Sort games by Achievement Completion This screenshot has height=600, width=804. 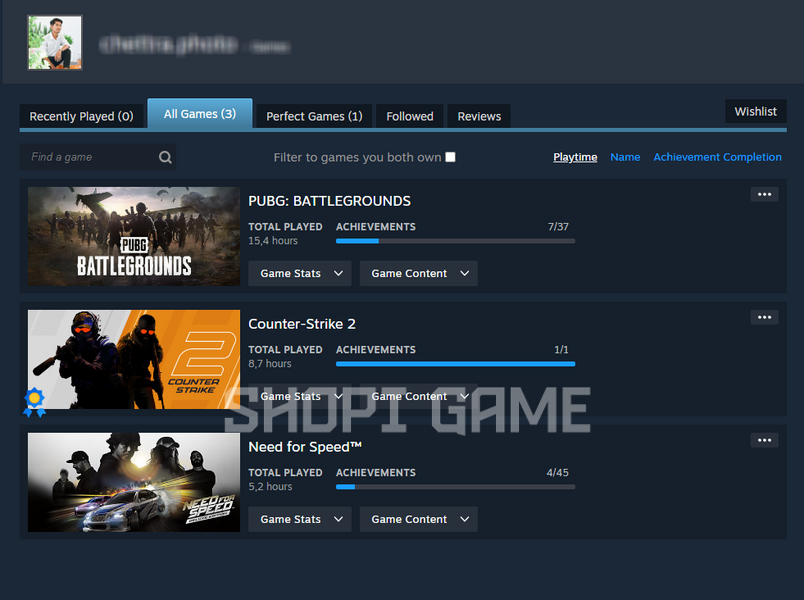point(717,157)
